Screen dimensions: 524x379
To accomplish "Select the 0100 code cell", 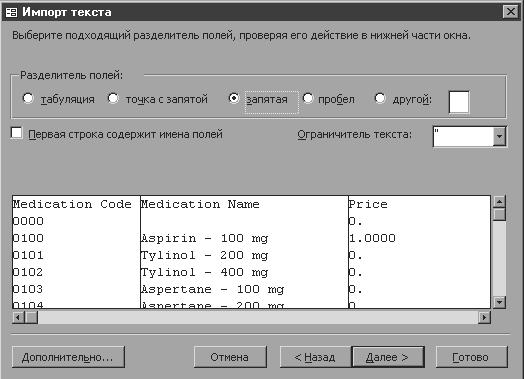I will [28, 238].
